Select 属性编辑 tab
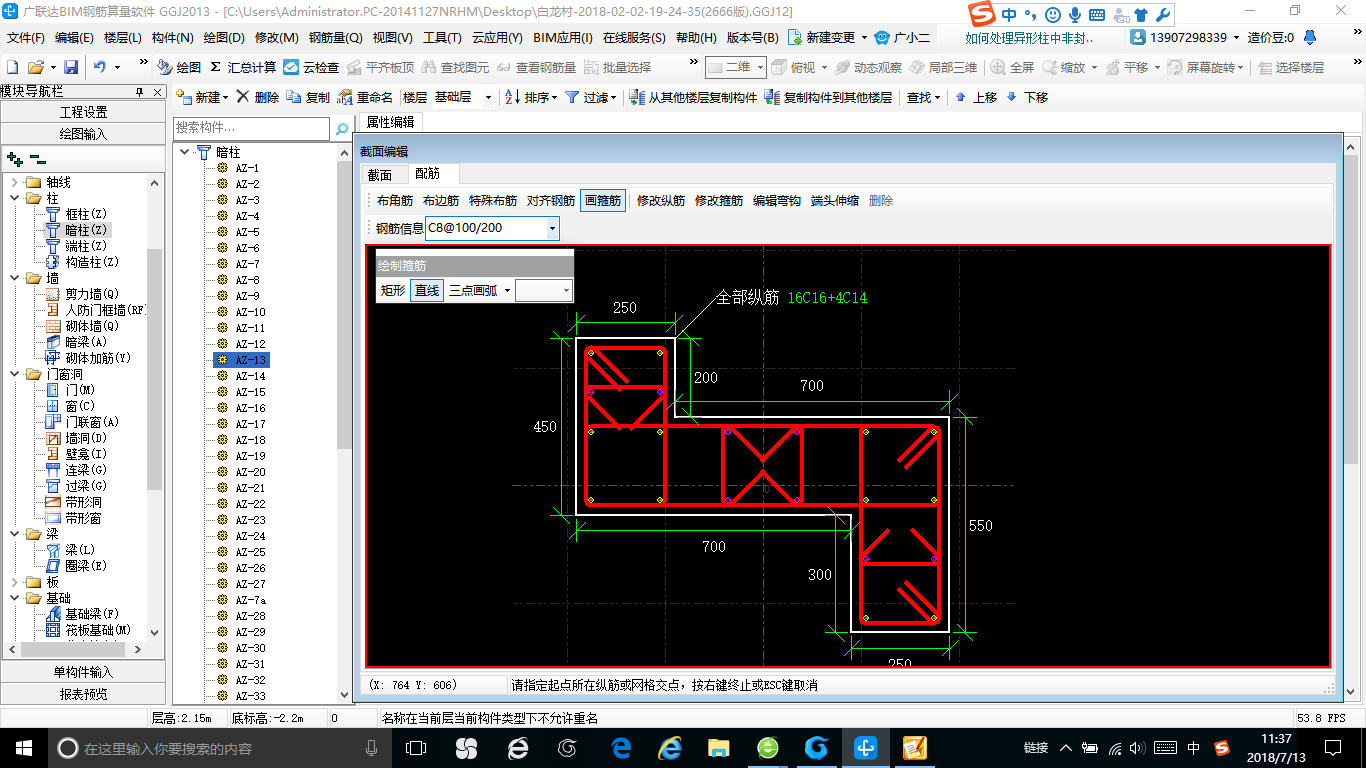 (x=390, y=122)
